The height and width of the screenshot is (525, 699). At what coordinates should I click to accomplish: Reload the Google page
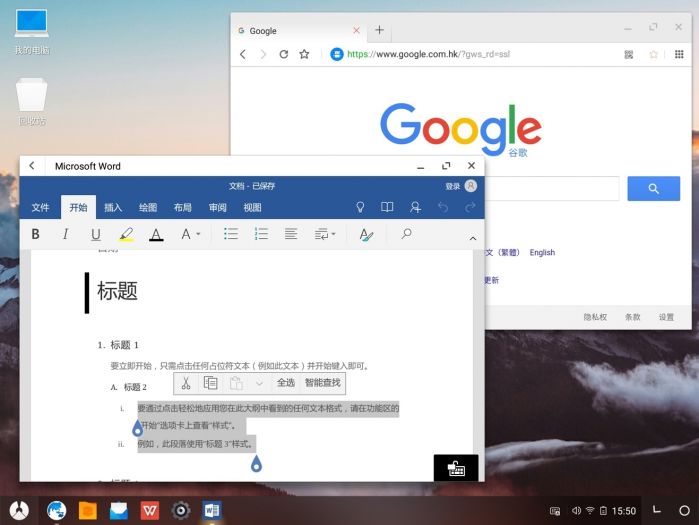click(x=284, y=54)
